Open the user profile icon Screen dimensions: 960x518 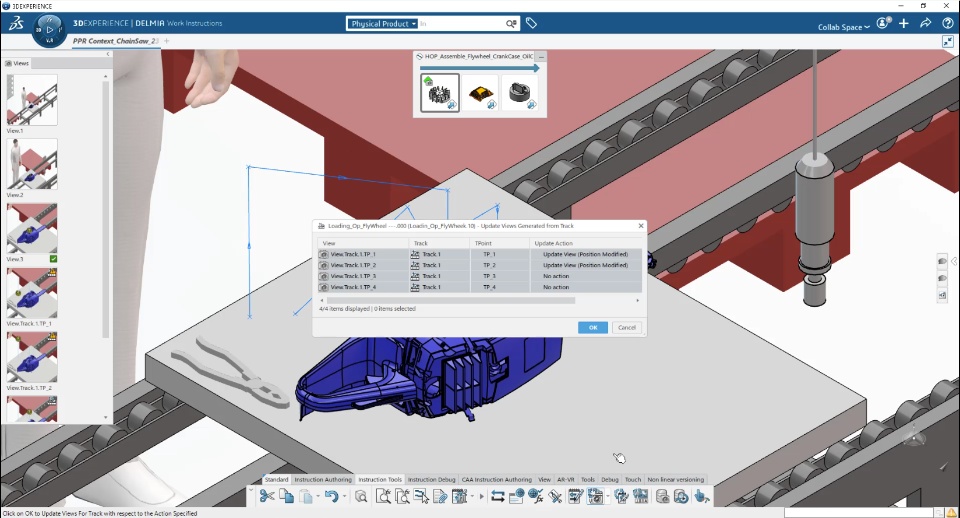(883, 23)
